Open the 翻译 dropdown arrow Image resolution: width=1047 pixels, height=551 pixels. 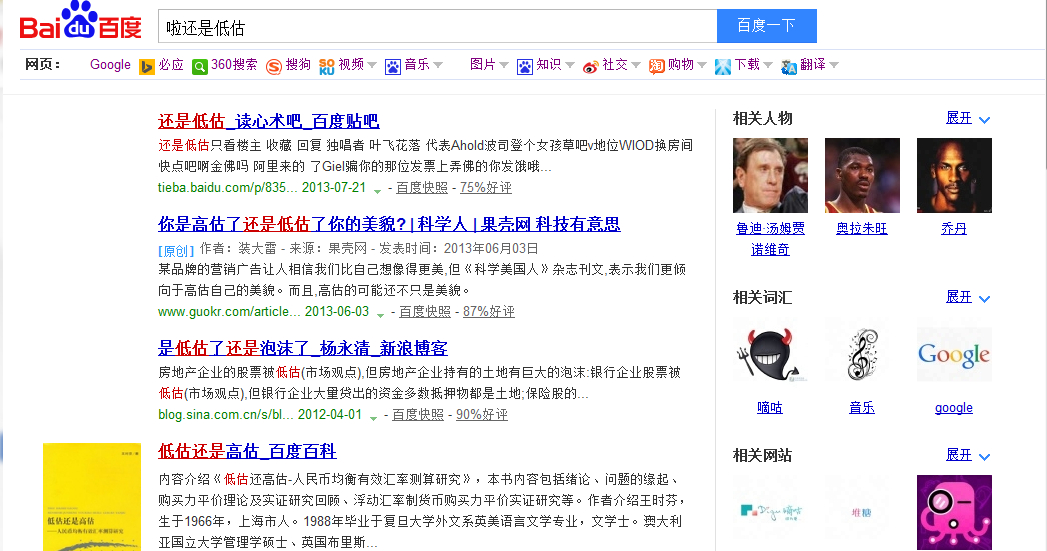coord(833,65)
